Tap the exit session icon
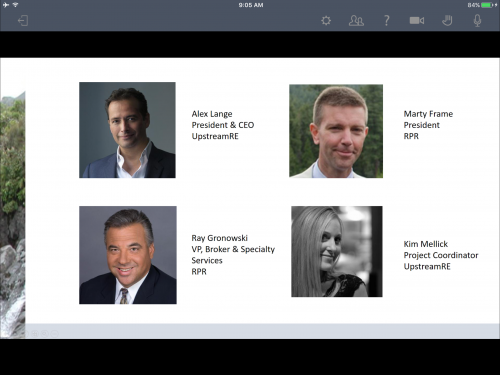The image size is (500, 375). (x=23, y=21)
